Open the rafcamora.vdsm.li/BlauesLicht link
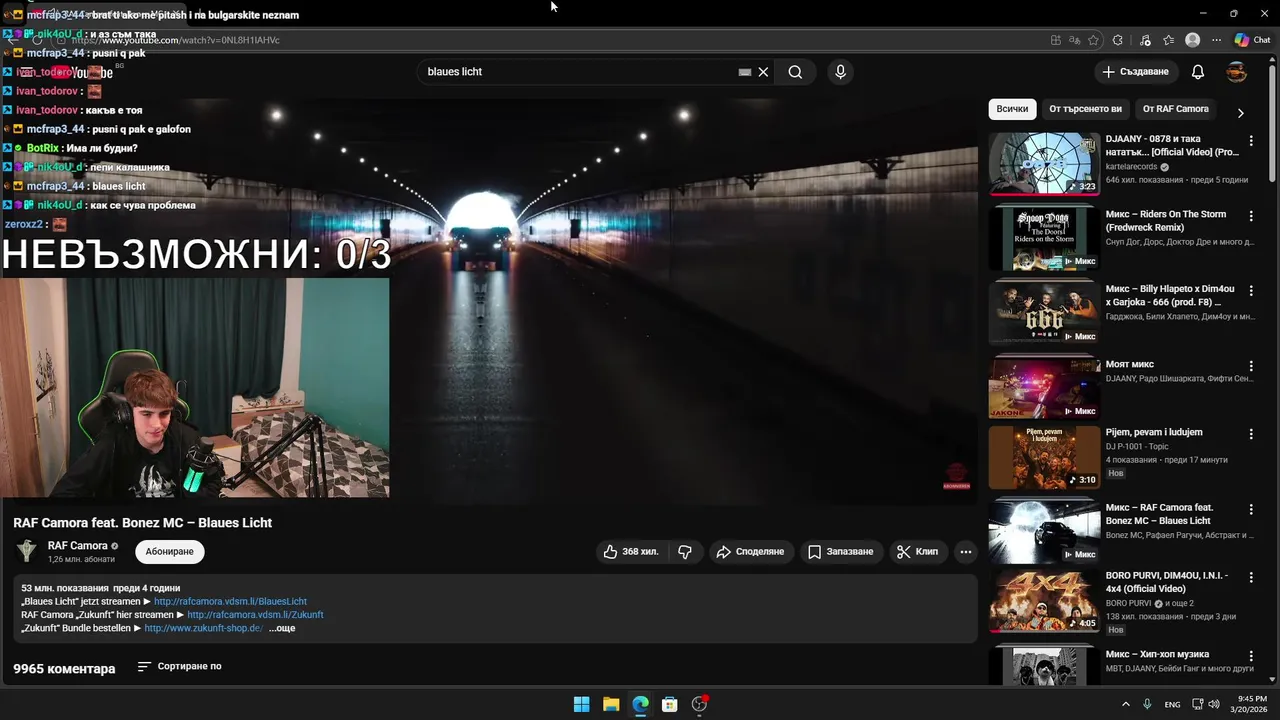 (230, 602)
